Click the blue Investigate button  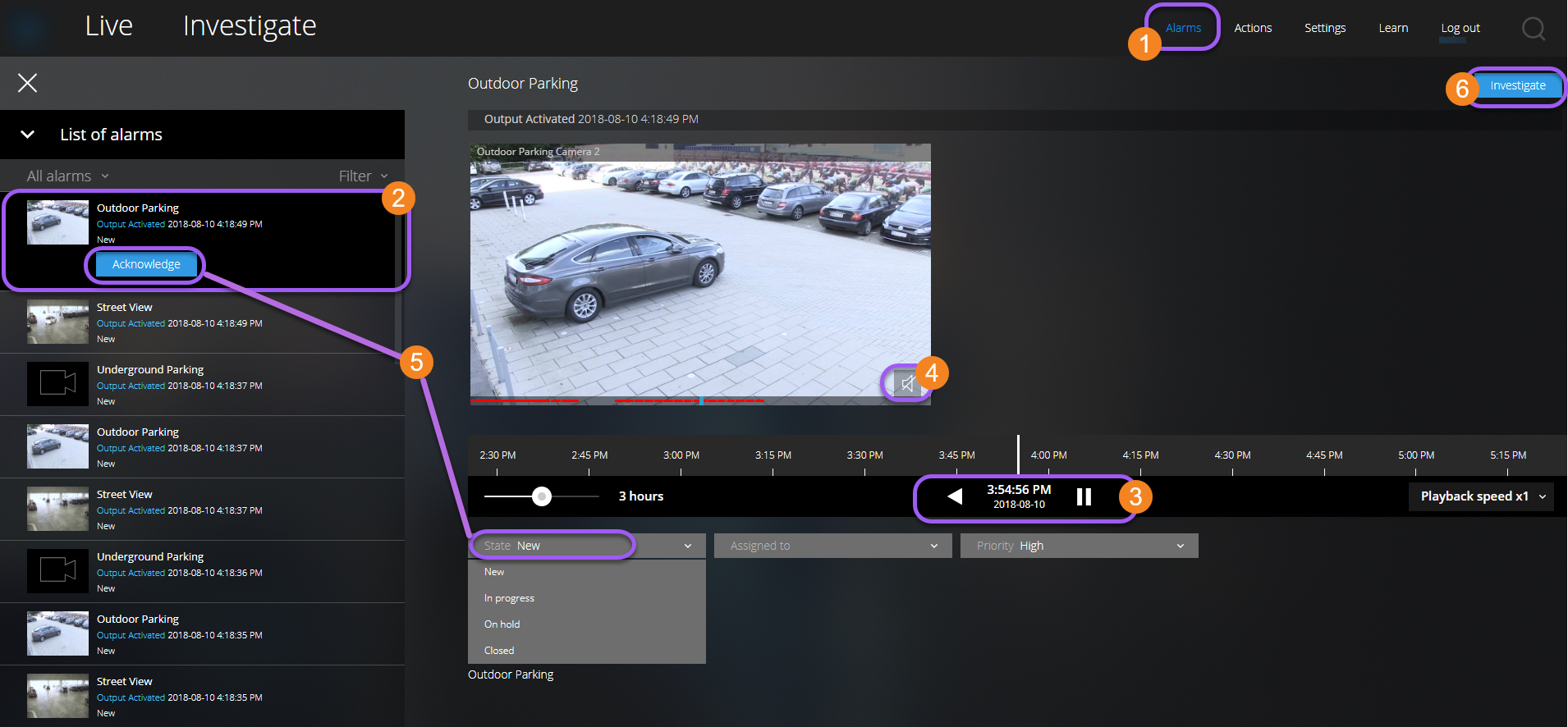(1517, 85)
